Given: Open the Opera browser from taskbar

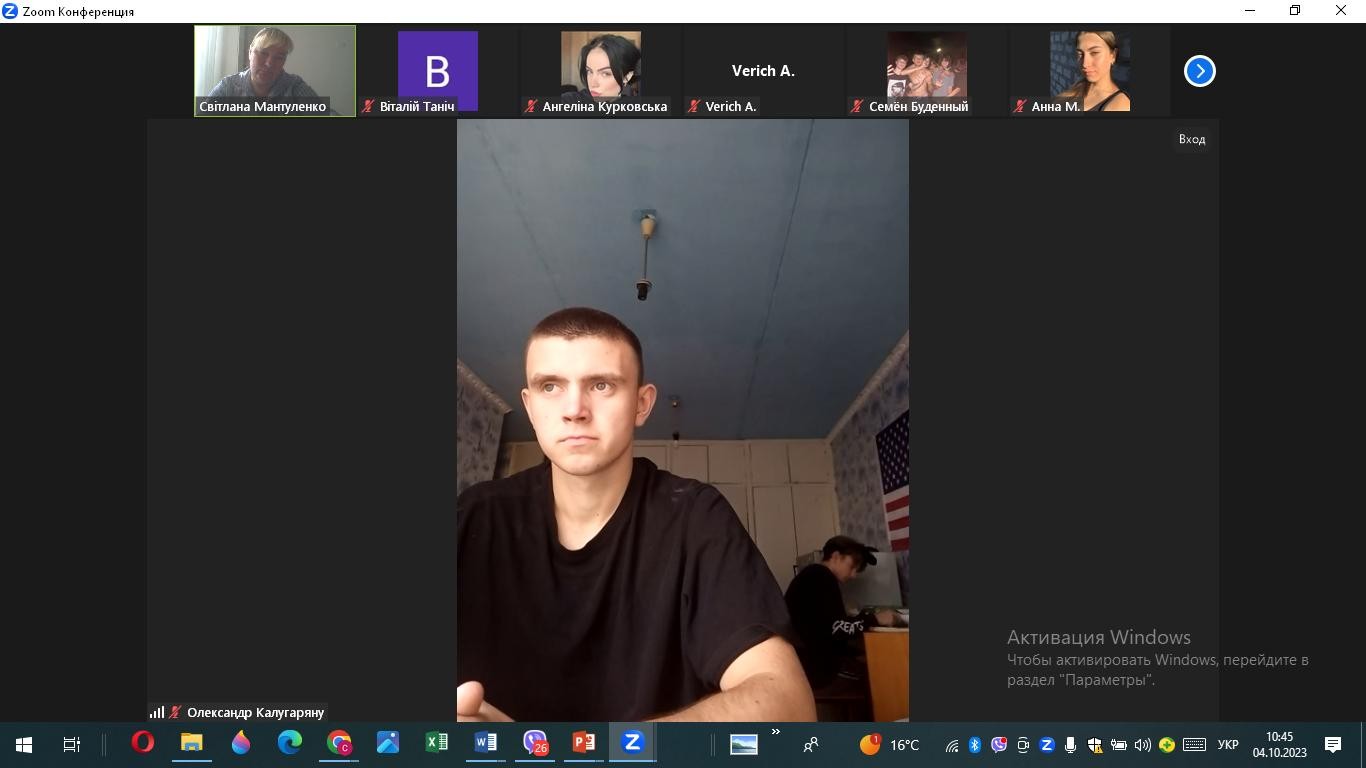Looking at the screenshot, I should pos(143,743).
